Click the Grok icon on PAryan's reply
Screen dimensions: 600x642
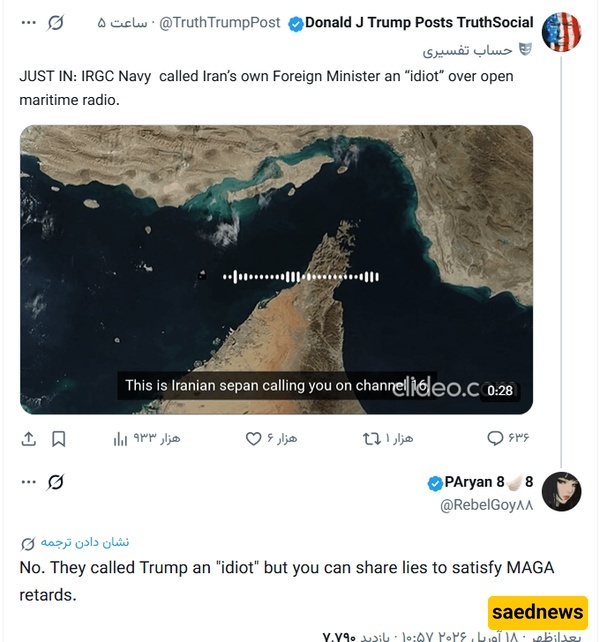(x=57, y=482)
